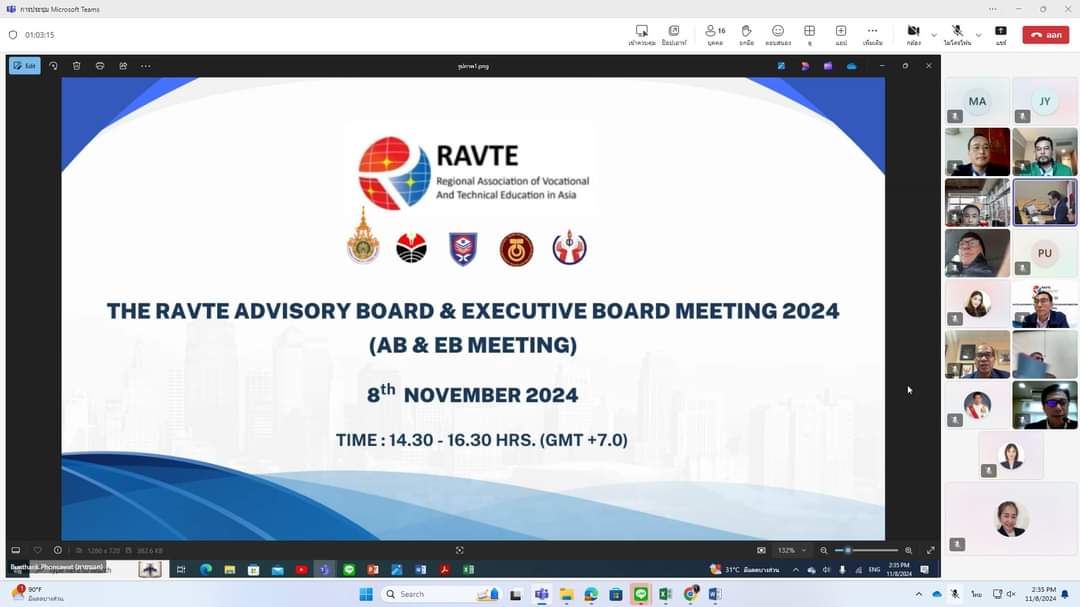The width and height of the screenshot is (1080, 607).
Task: Expand hidden icons chevron in shared screen tray
Action: (x=796, y=570)
